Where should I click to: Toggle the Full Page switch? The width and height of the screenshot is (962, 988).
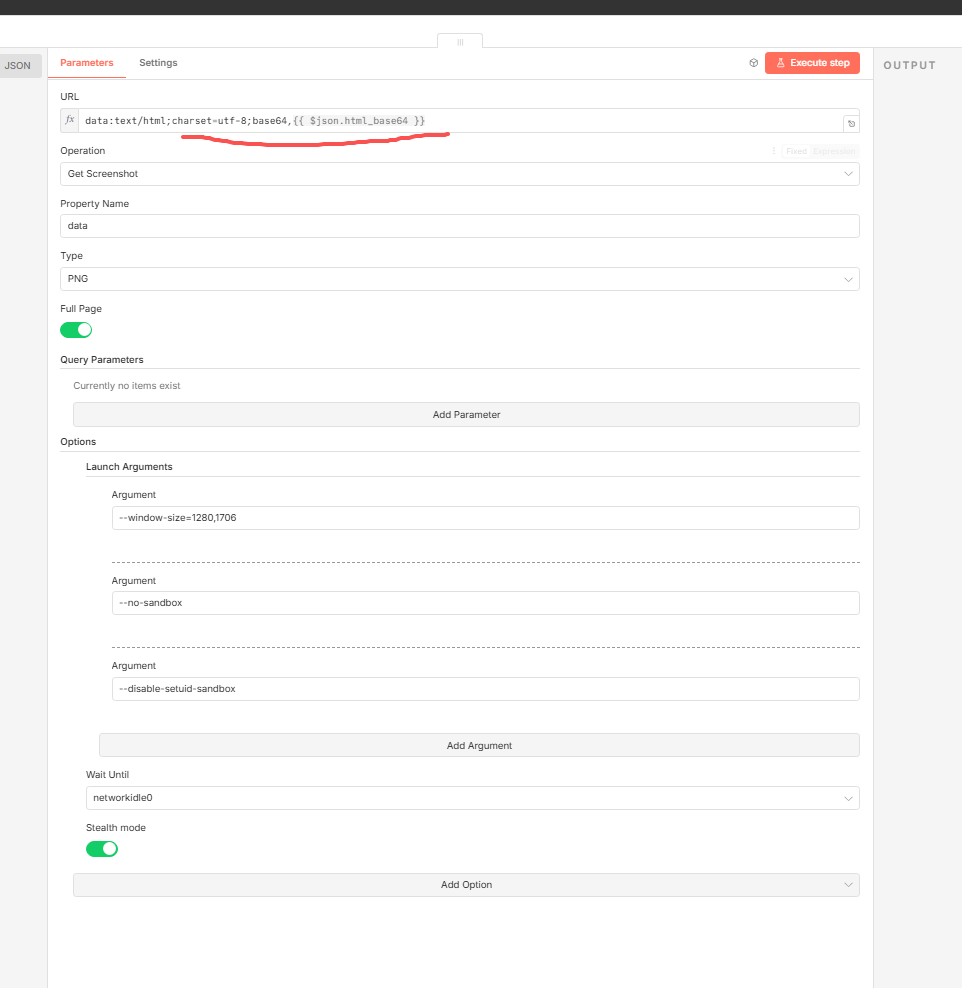click(x=76, y=330)
